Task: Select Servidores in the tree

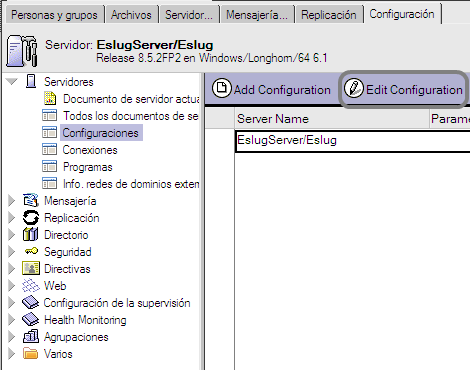Action: coord(69,82)
